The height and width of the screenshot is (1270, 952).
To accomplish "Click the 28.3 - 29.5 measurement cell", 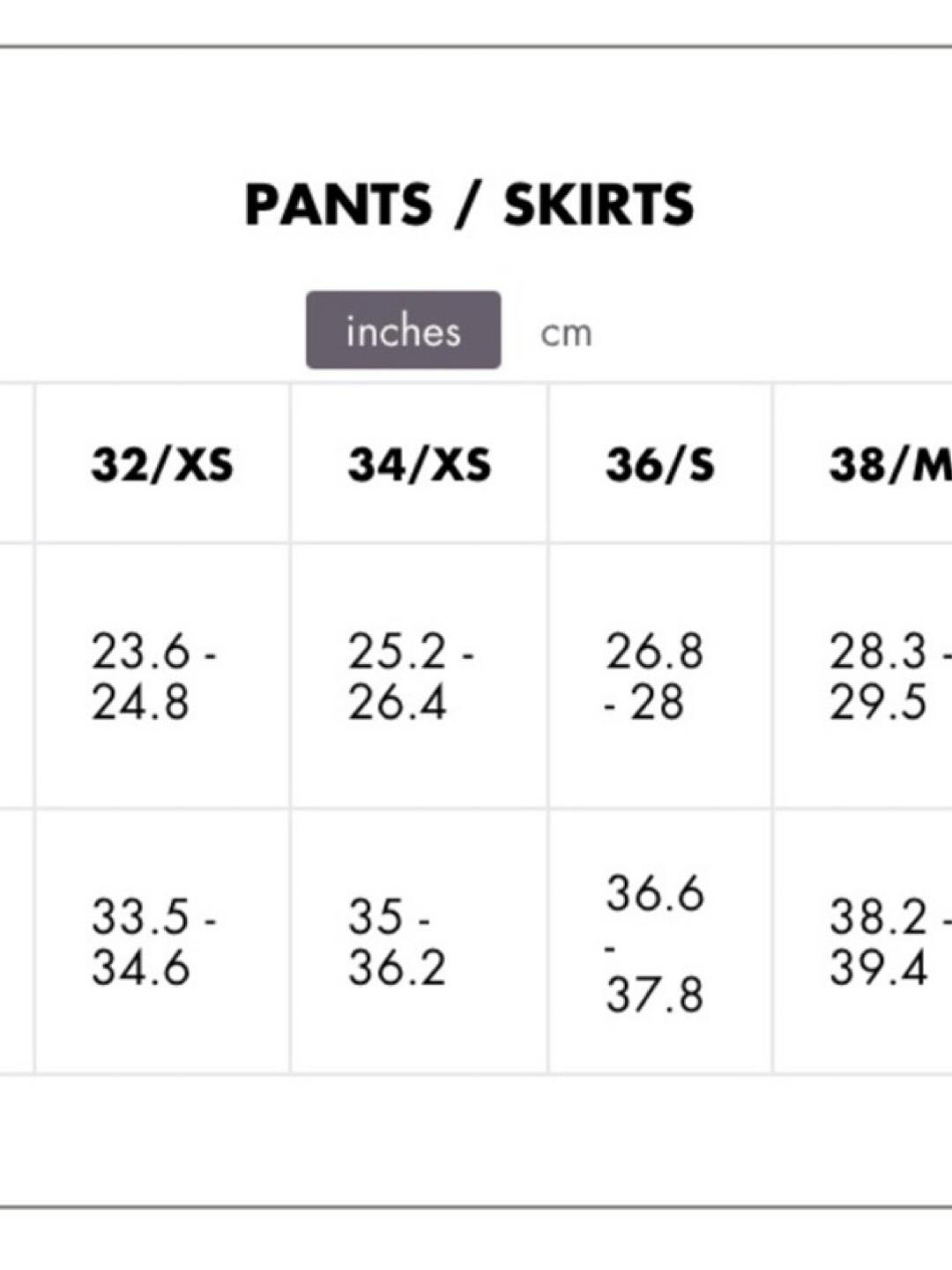I will coord(863,676).
